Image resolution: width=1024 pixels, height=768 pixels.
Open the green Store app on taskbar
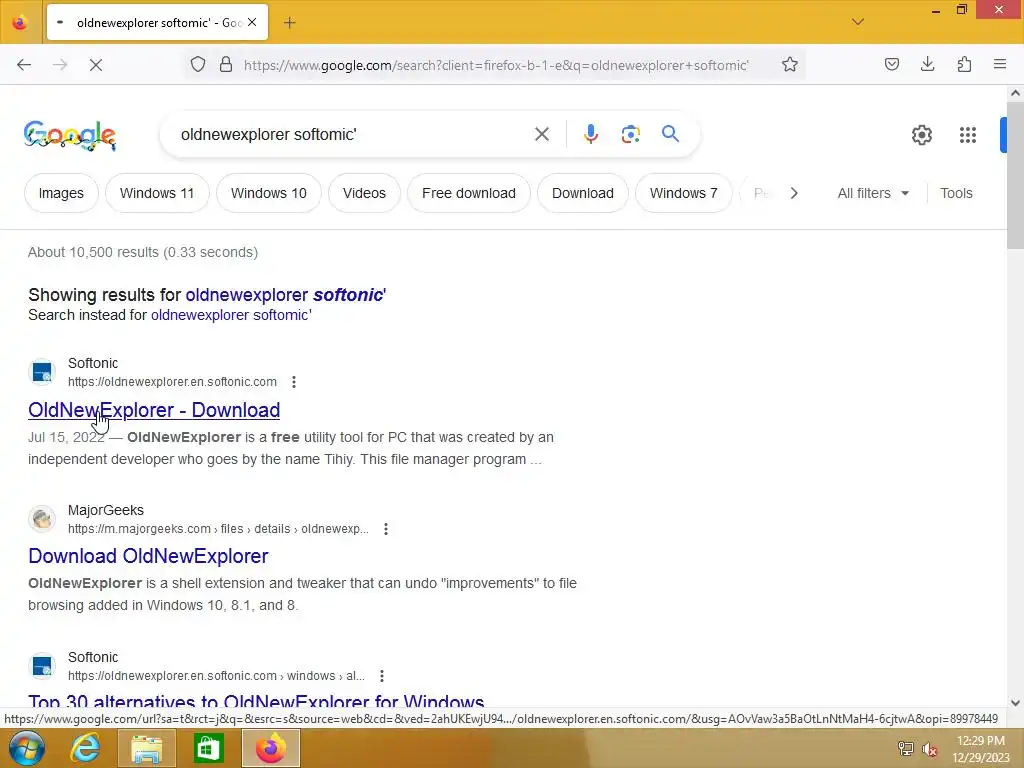[x=208, y=748]
